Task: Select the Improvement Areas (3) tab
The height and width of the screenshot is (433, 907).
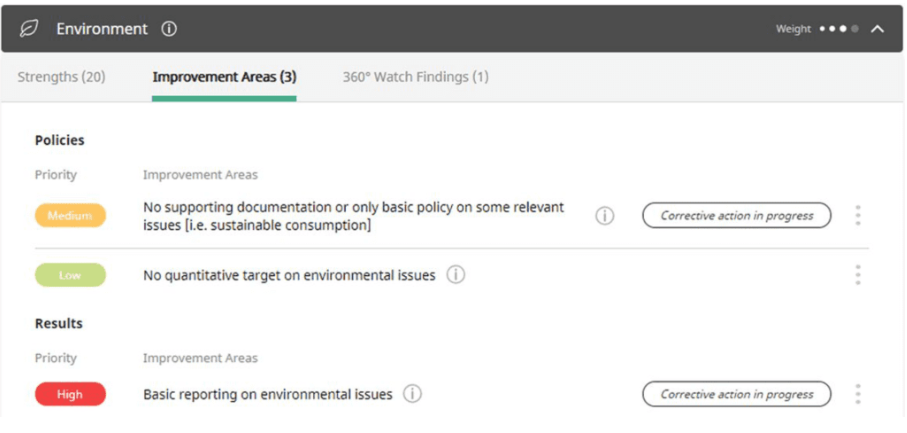Action: [x=224, y=77]
